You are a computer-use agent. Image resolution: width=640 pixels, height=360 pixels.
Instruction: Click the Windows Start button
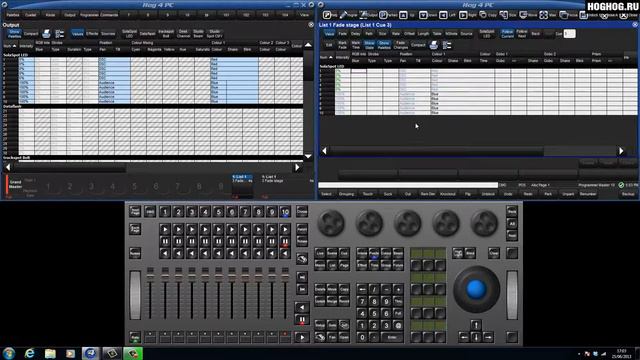coord(9,353)
